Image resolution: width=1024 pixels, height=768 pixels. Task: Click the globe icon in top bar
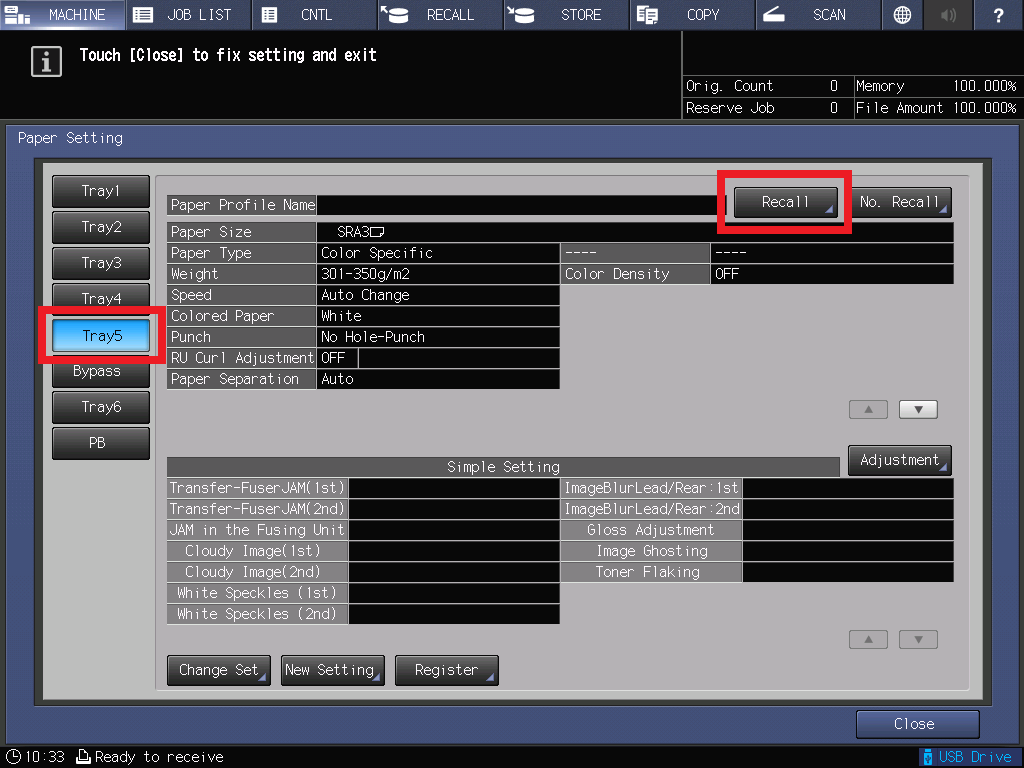[902, 15]
